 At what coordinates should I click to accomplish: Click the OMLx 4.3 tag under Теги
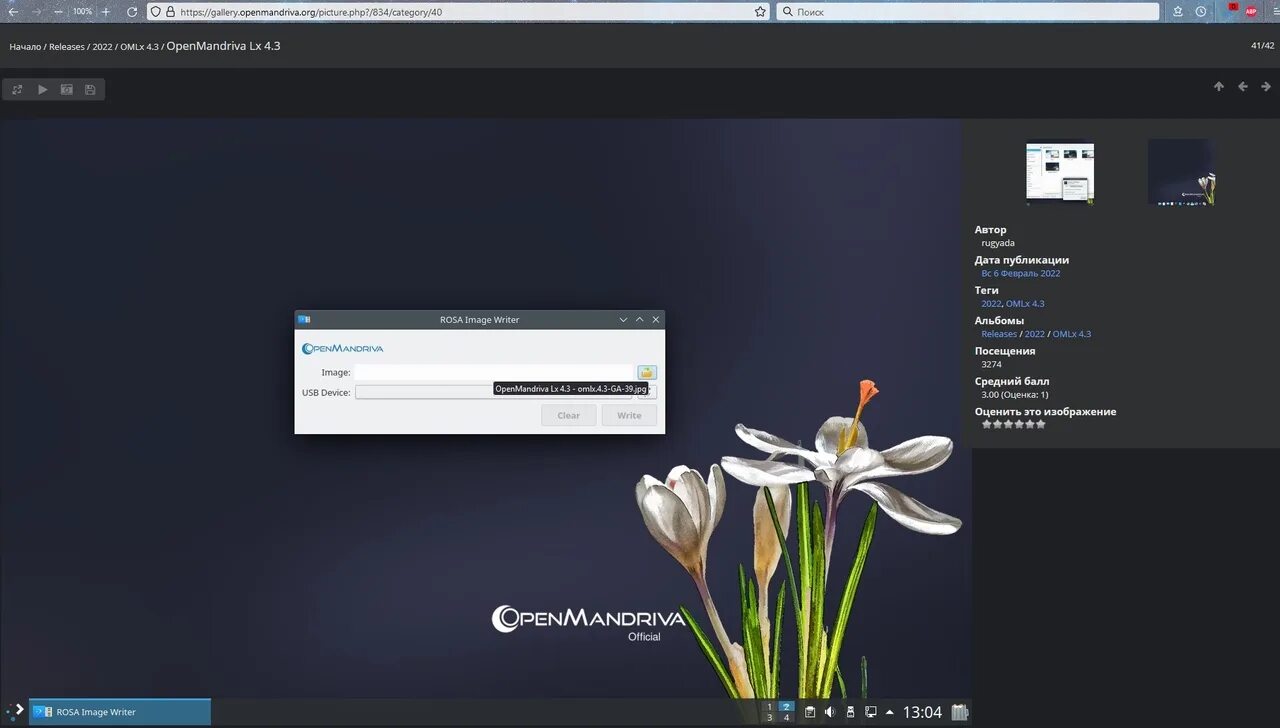(x=1025, y=303)
